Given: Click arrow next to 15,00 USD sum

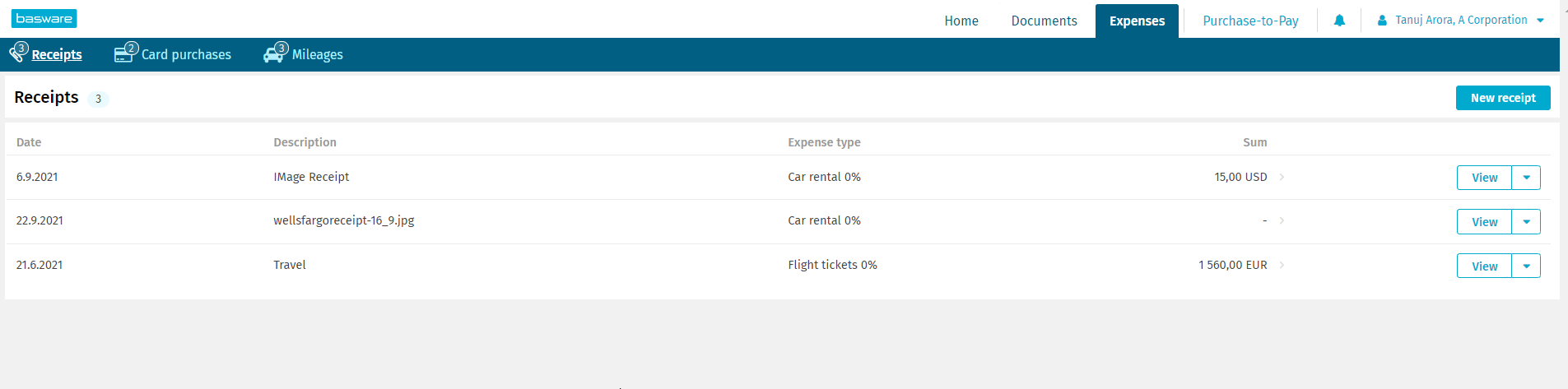Looking at the screenshot, I should coord(1282,177).
